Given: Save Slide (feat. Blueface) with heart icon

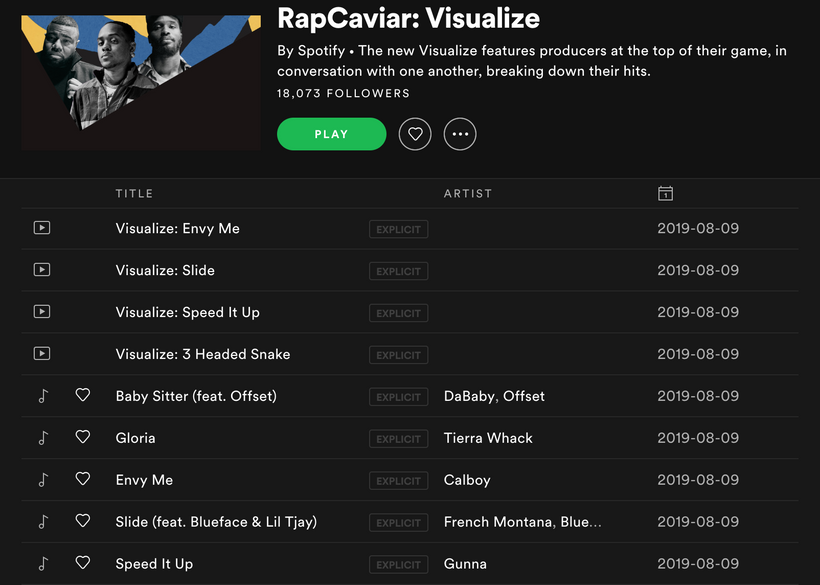Looking at the screenshot, I should [83, 520].
